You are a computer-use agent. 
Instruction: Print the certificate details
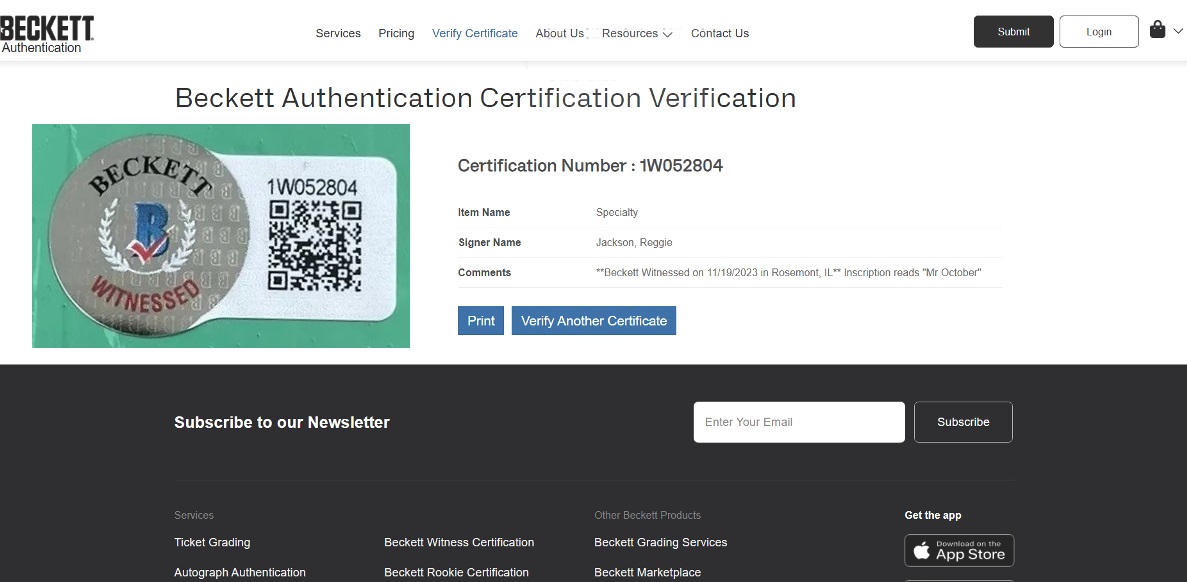click(481, 320)
